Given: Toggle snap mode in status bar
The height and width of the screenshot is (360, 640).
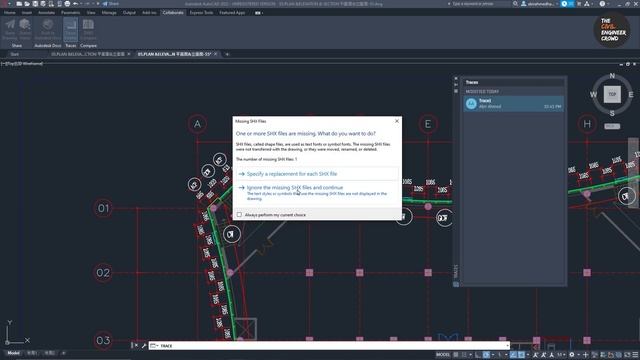Looking at the screenshot, I should (464, 355).
